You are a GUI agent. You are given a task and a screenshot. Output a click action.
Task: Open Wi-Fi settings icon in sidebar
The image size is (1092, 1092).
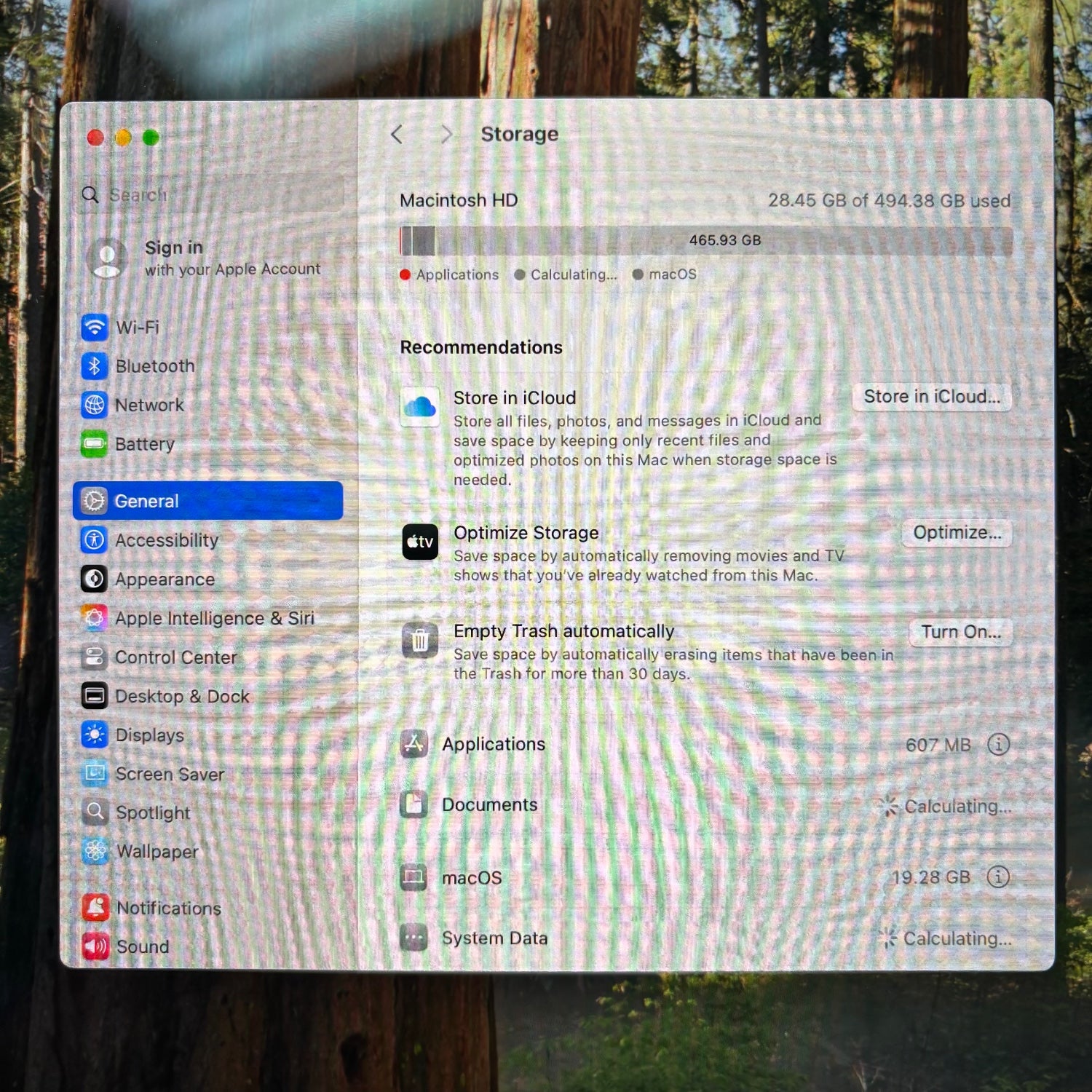[x=95, y=328]
